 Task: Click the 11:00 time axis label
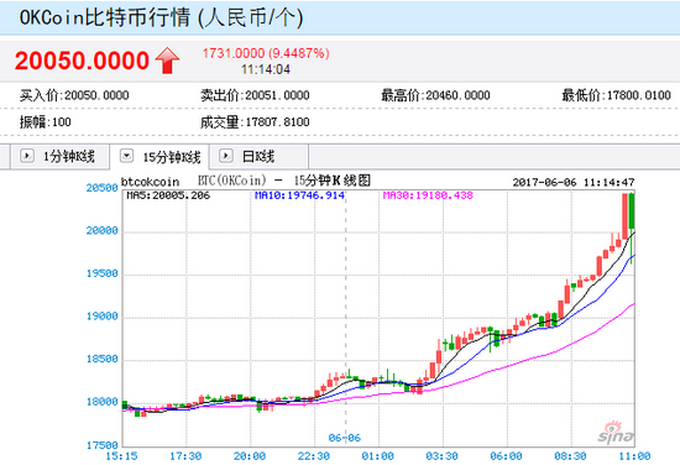tap(634, 456)
